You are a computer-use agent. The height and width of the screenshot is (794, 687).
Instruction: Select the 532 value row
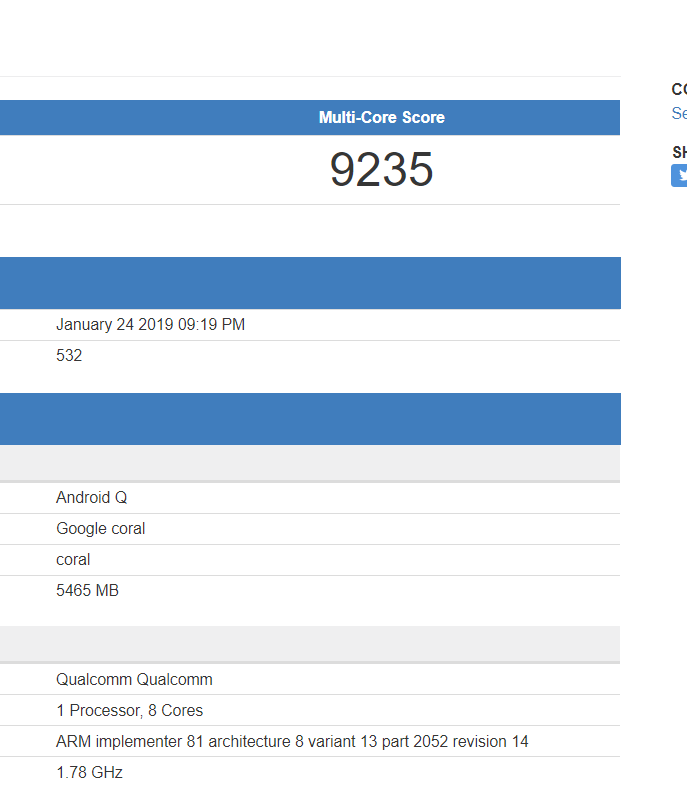click(x=69, y=356)
